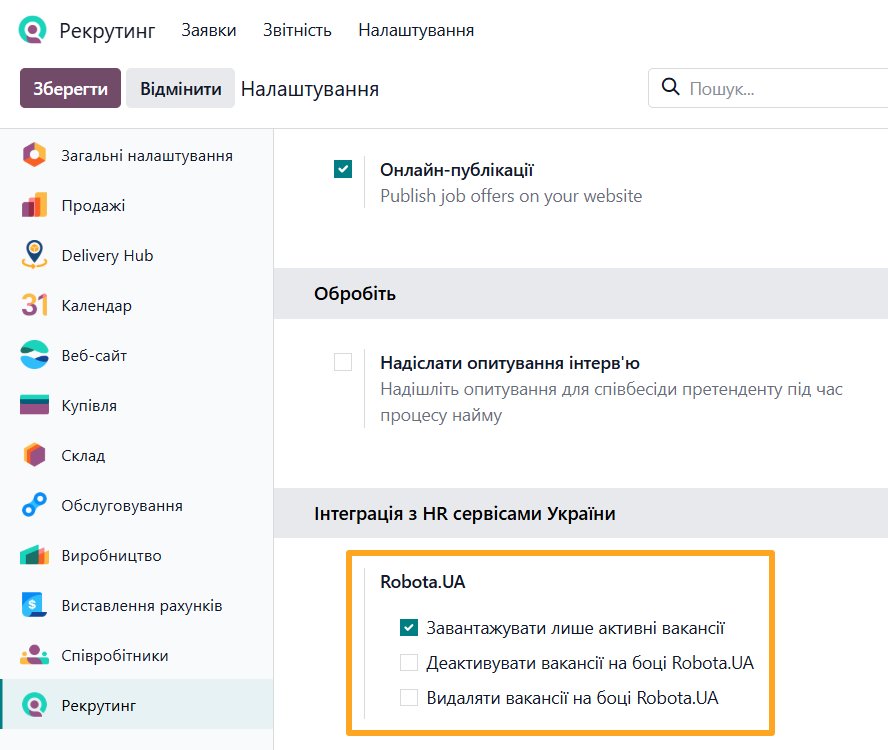Image resolution: width=888 pixels, height=750 pixels.
Task: Click the Інтеграція з HR сервісами України header
Action: pos(464,514)
